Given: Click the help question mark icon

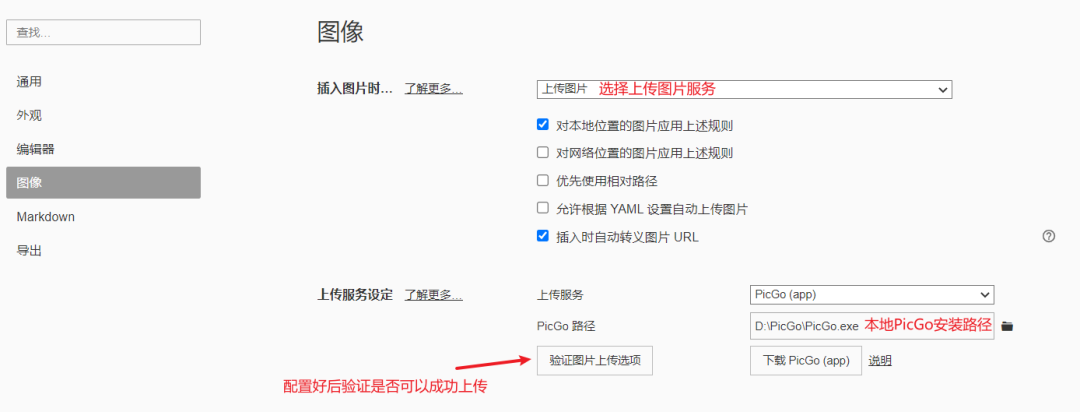Looking at the screenshot, I should (1048, 236).
